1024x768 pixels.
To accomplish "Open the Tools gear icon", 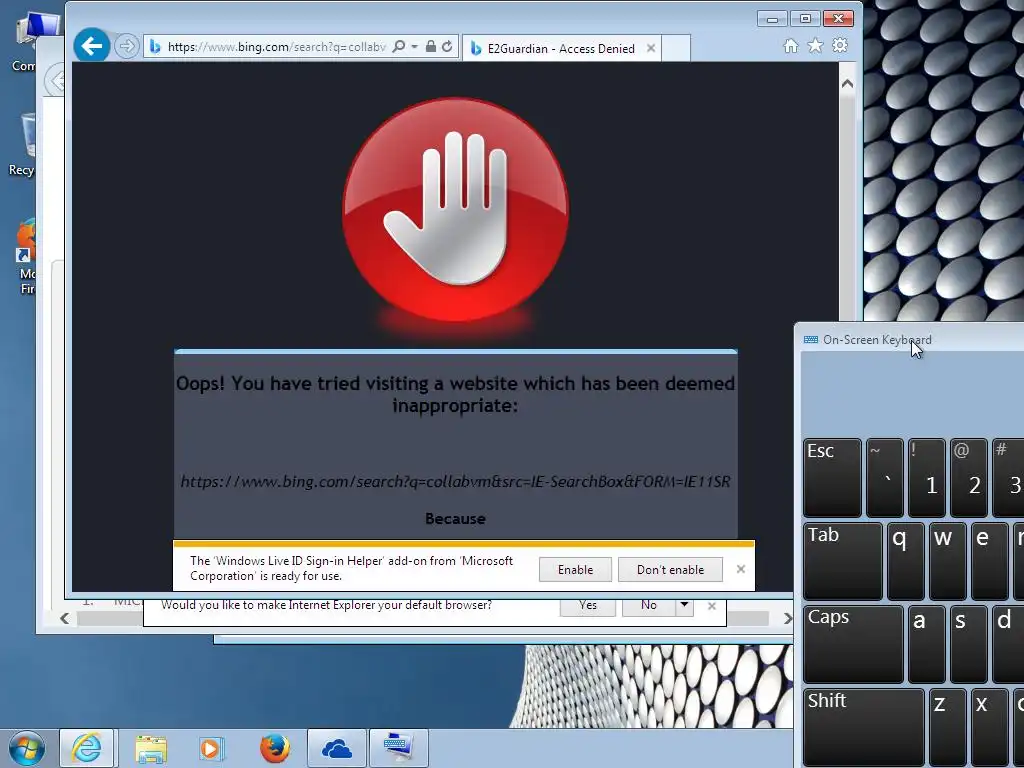I will click(840, 46).
